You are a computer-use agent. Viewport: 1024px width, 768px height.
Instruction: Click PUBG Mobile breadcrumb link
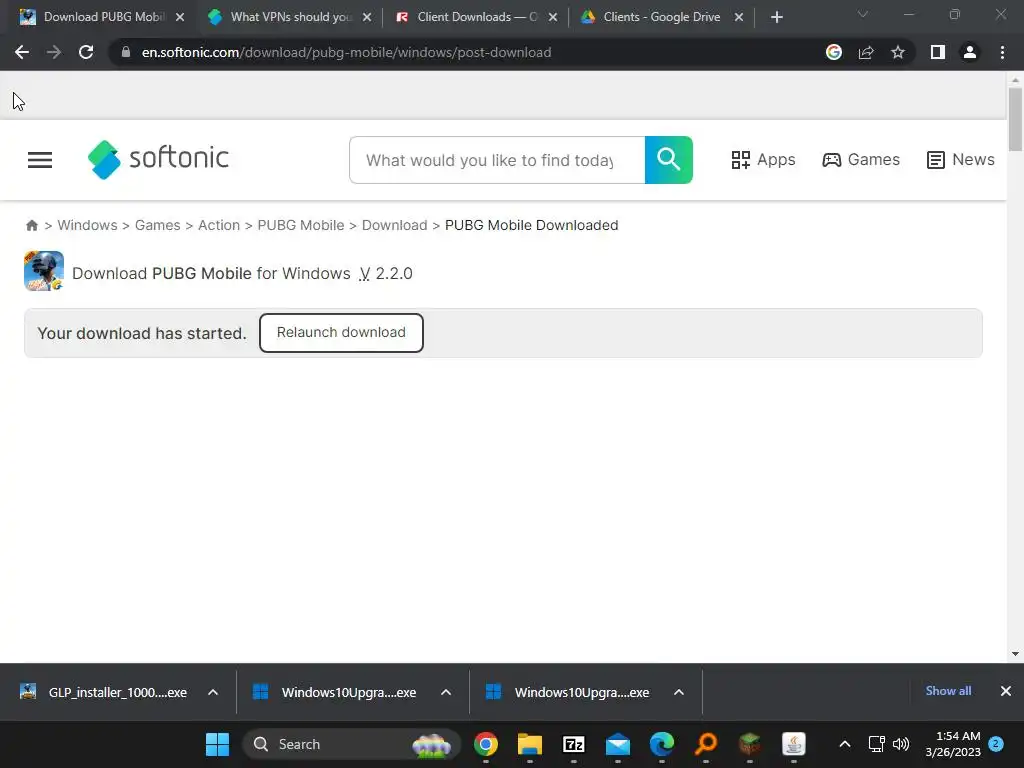pyautogui.click(x=300, y=225)
